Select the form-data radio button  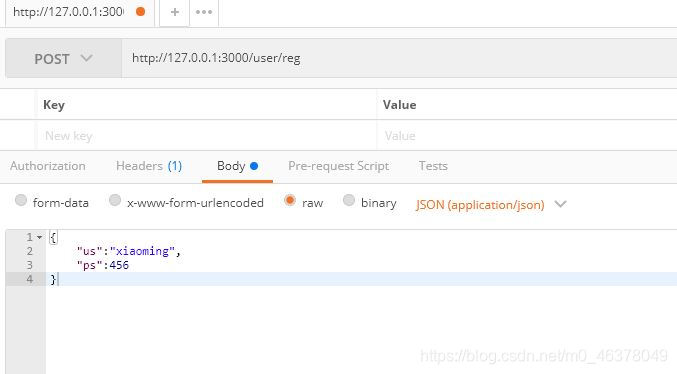(x=21, y=200)
